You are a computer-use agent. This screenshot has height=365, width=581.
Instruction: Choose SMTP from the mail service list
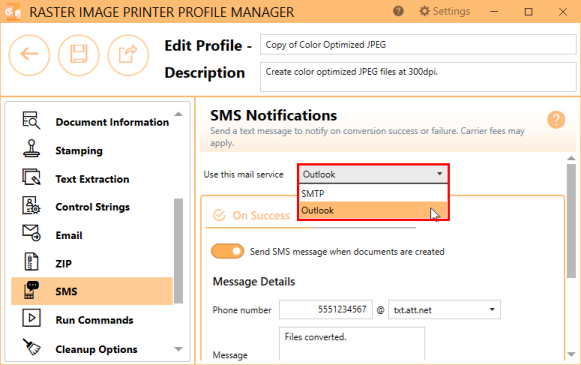[x=373, y=193]
